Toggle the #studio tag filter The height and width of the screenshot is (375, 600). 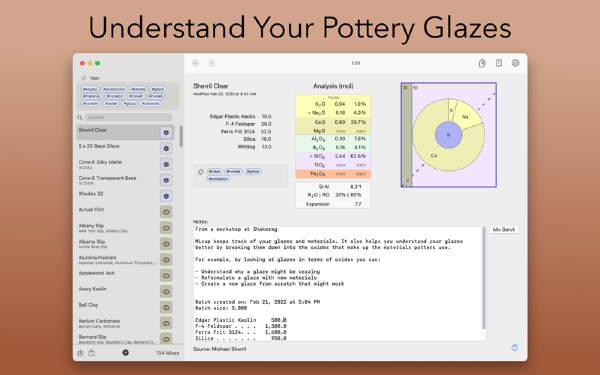[x=90, y=89]
